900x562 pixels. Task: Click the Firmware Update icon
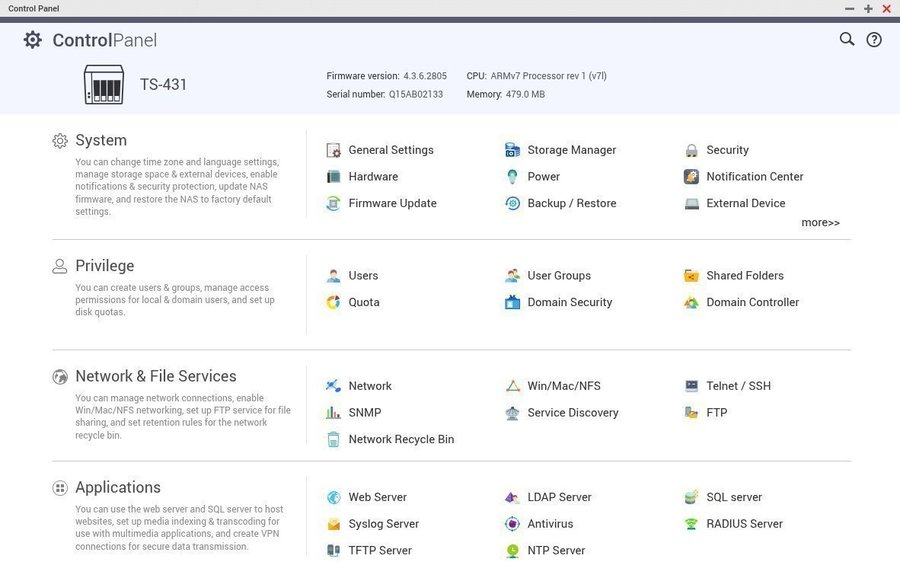[x=333, y=203]
